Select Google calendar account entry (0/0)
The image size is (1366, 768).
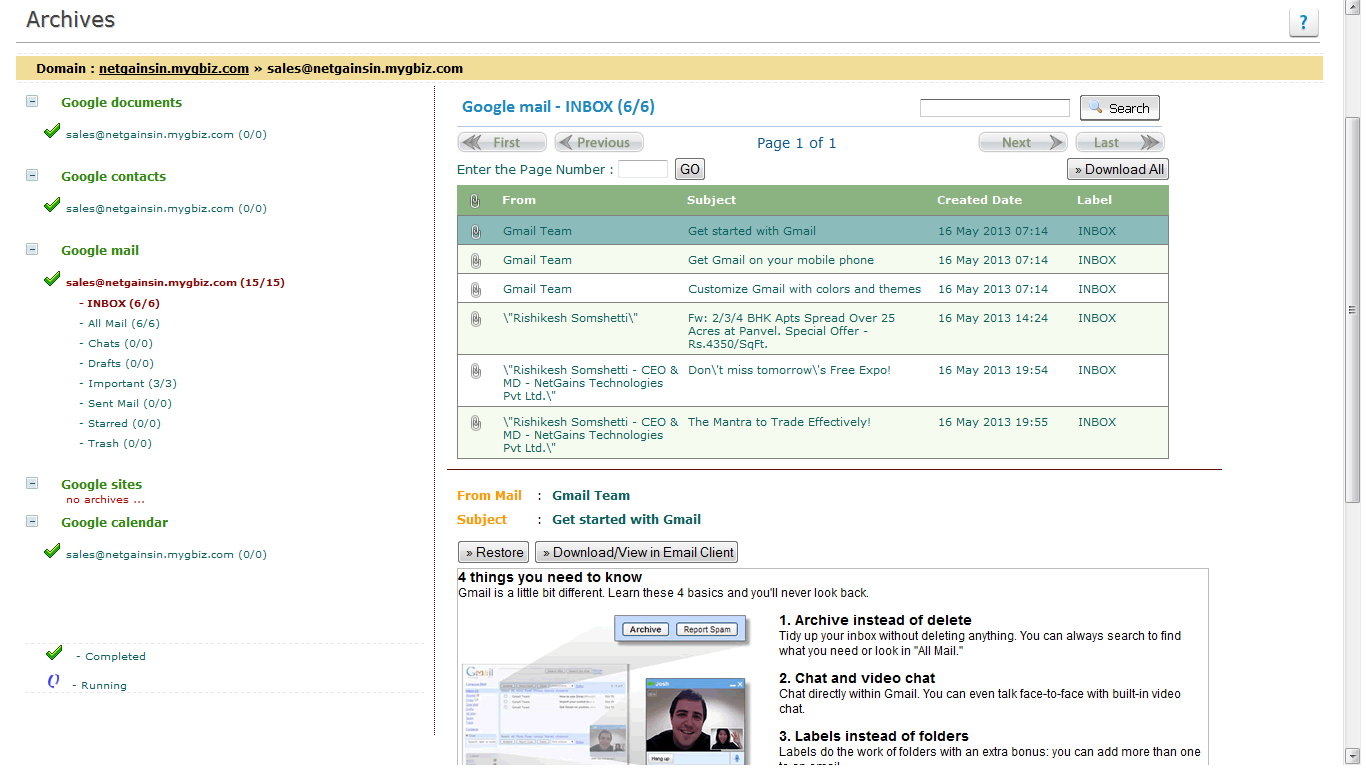click(x=166, y=554)
